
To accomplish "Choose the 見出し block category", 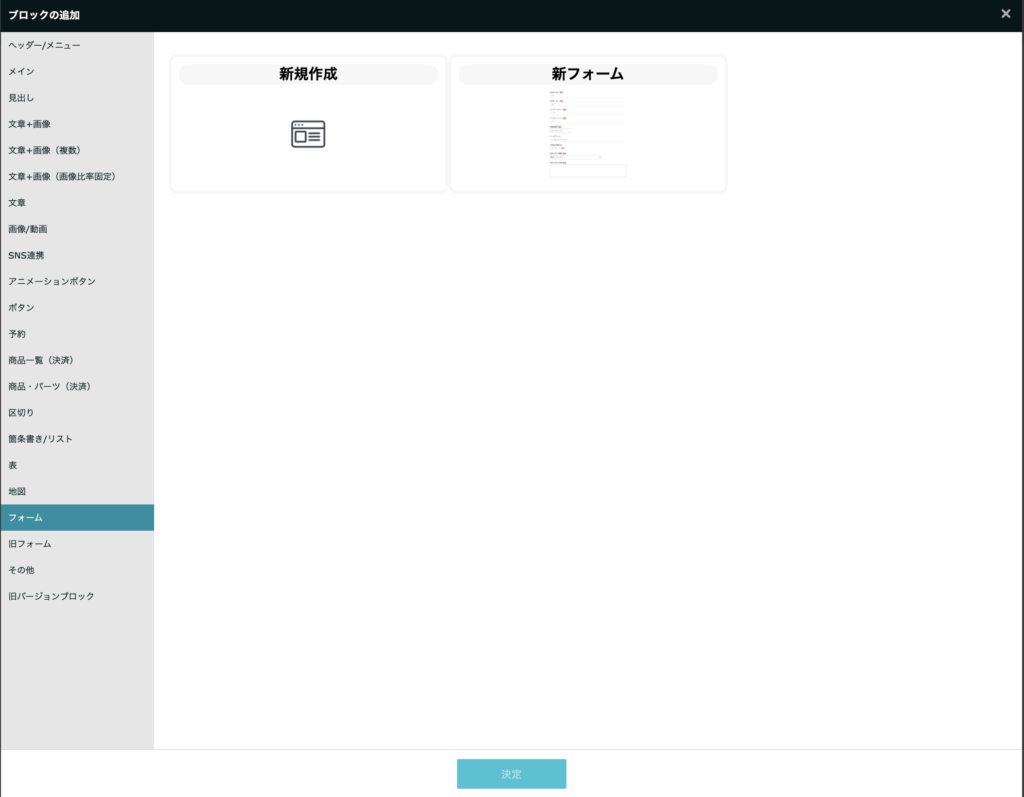I will click(21, 98).
